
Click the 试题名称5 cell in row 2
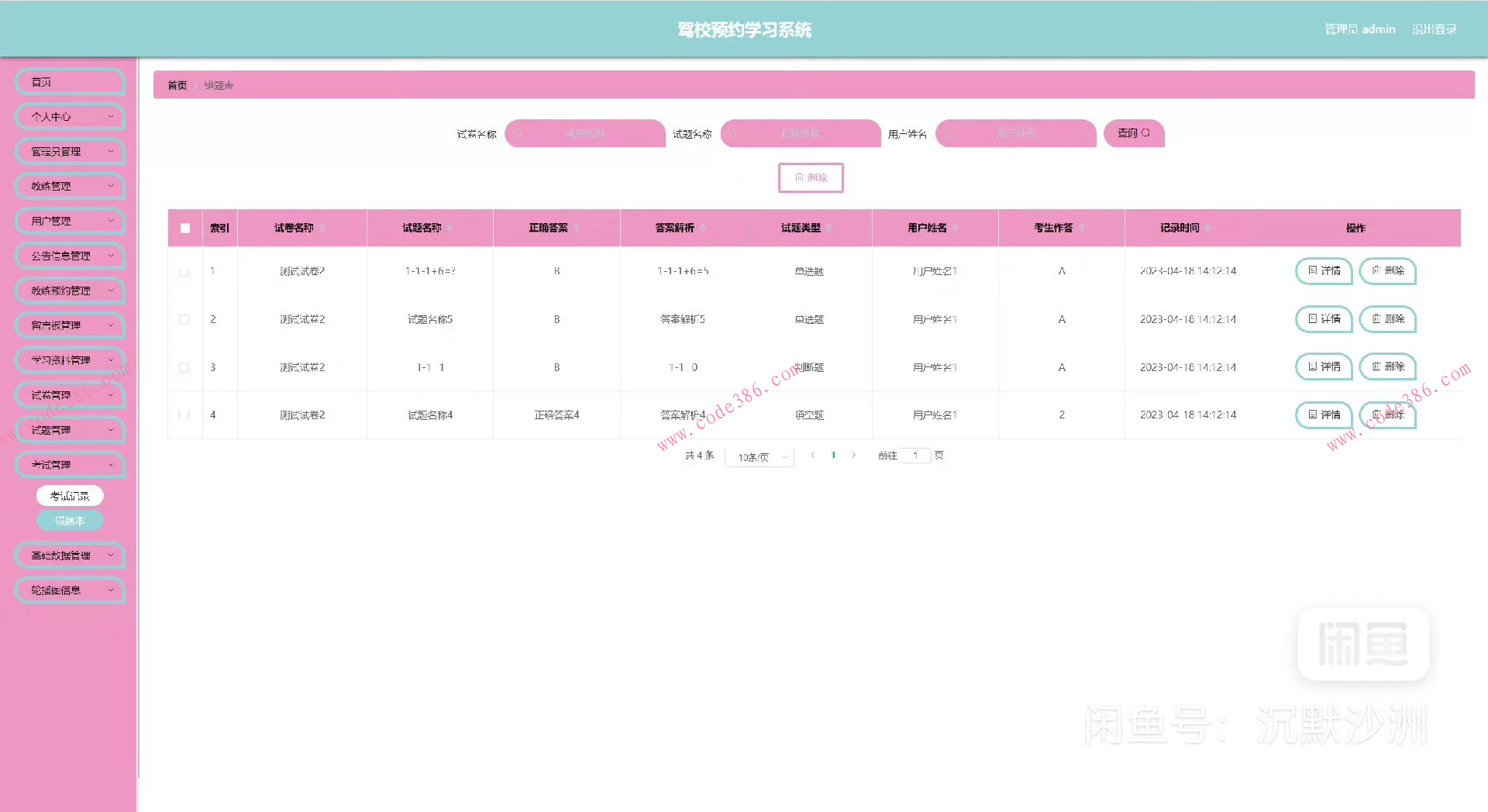(x=430, y=319)
